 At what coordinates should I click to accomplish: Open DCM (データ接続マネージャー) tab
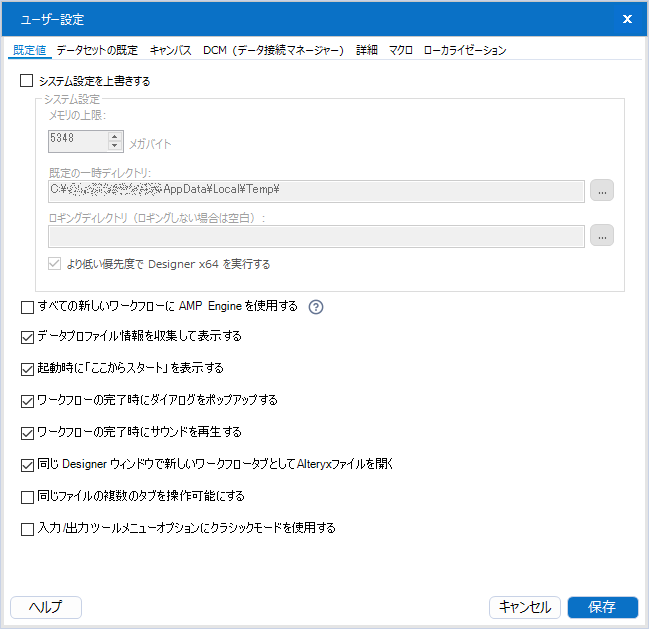274,50
